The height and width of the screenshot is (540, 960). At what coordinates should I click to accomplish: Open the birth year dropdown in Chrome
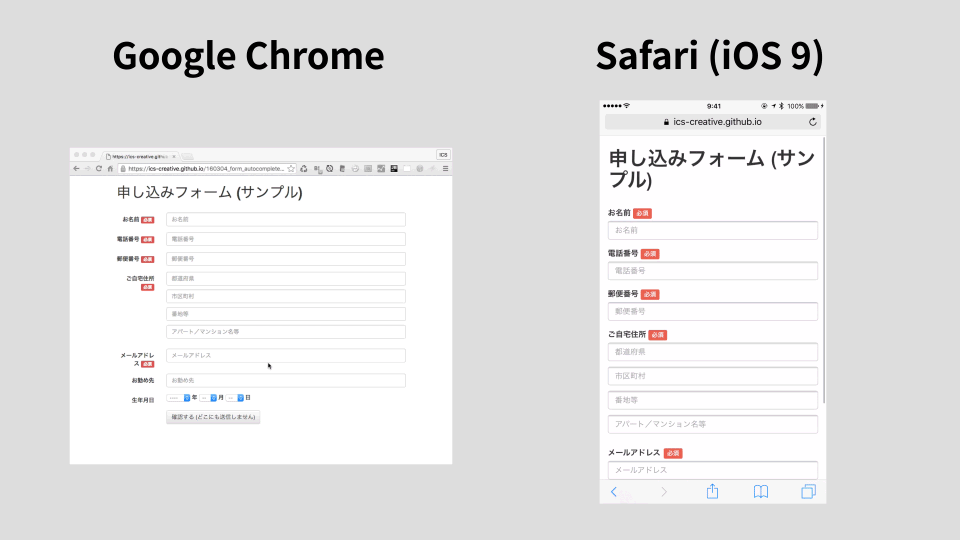(179, 398)
